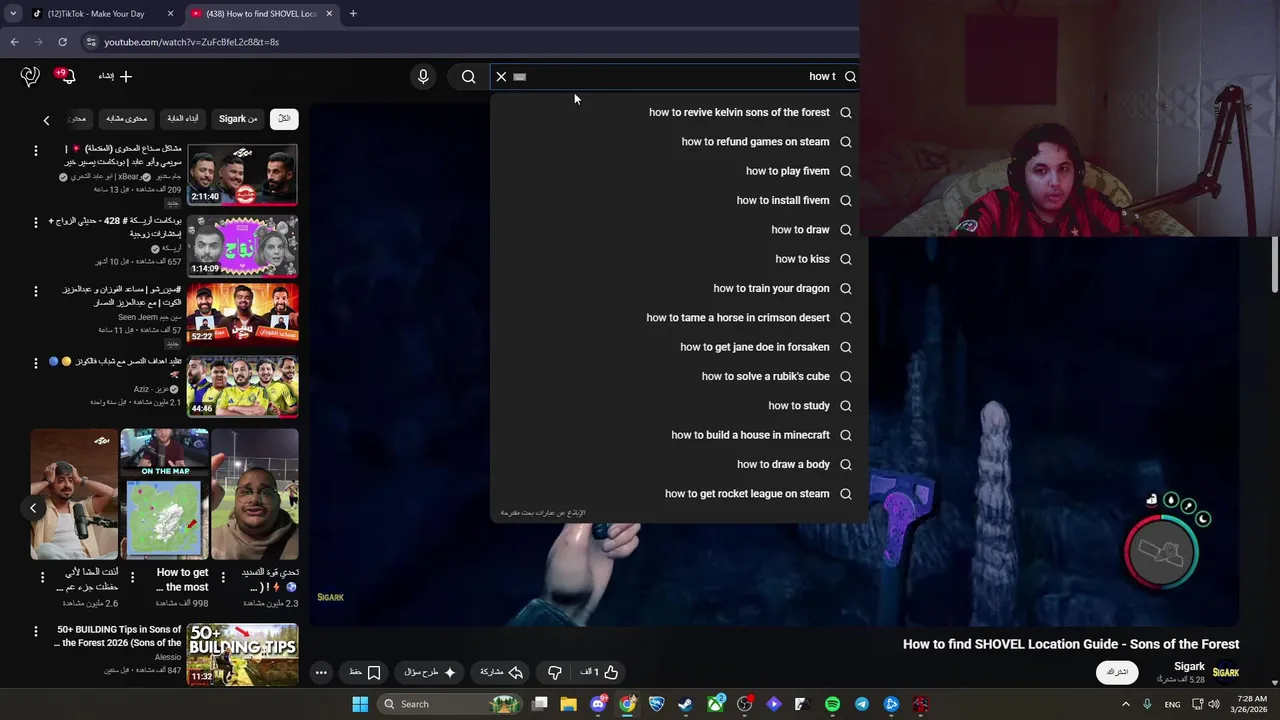
Task: Open Telegram from the taskbar
Action: tap(862, 704)
